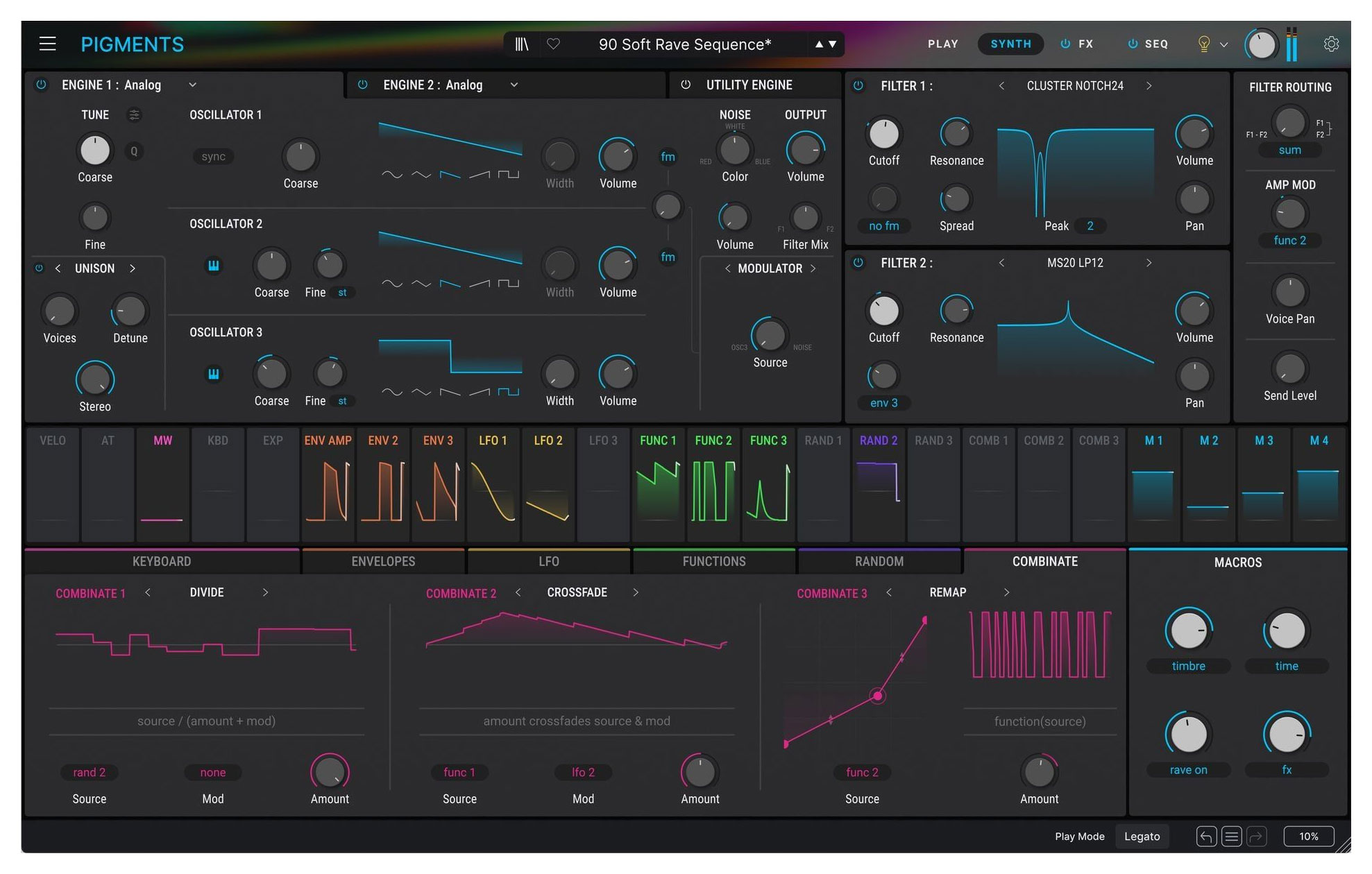Select the triangle waveform for Oscillator 3
Image resolution: width=1372 pixels, height=874 pixels.
click(x=421, y=392)
